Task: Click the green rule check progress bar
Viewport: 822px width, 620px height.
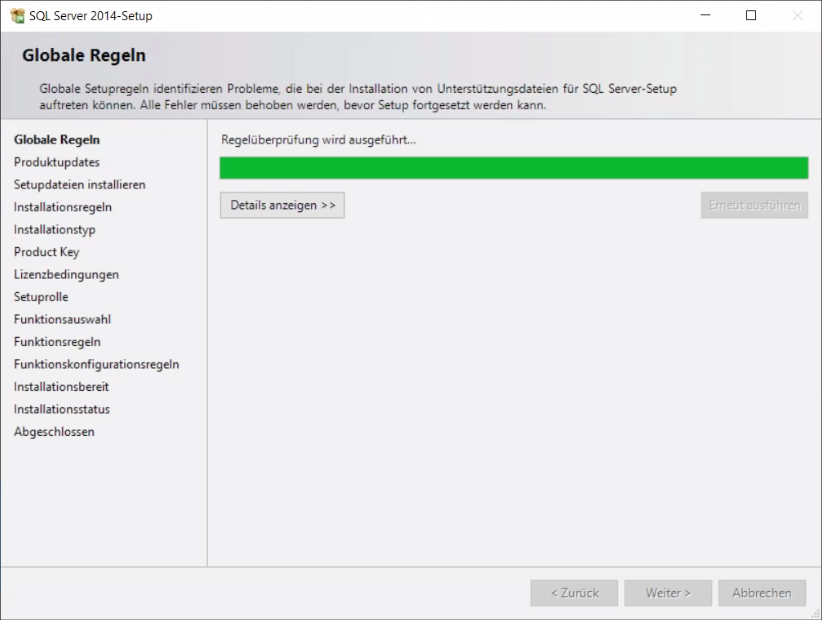Action: point(513,168)
